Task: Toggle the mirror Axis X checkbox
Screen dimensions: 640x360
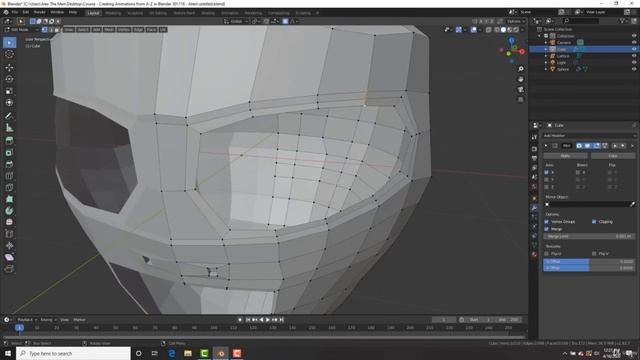Action: (547, 172)
